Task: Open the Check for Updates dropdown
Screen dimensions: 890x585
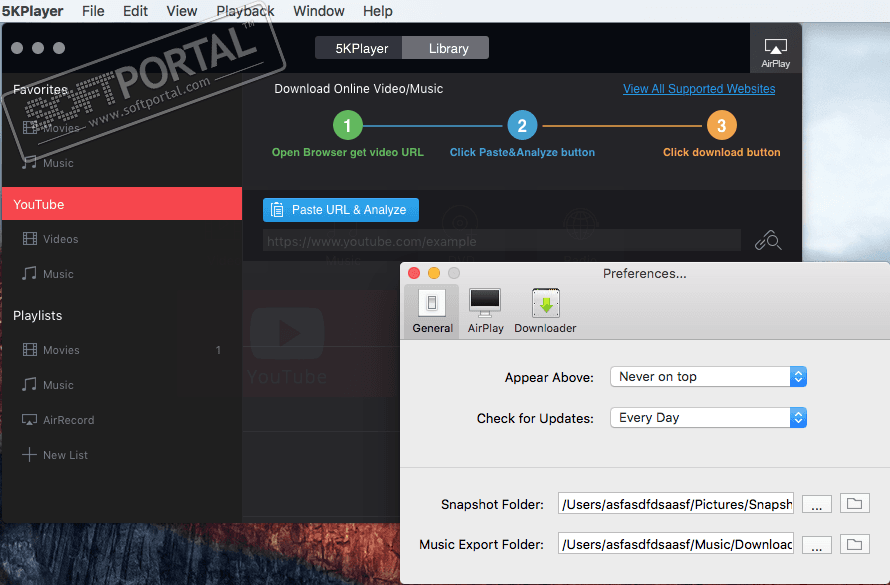Action: [708, 418]
